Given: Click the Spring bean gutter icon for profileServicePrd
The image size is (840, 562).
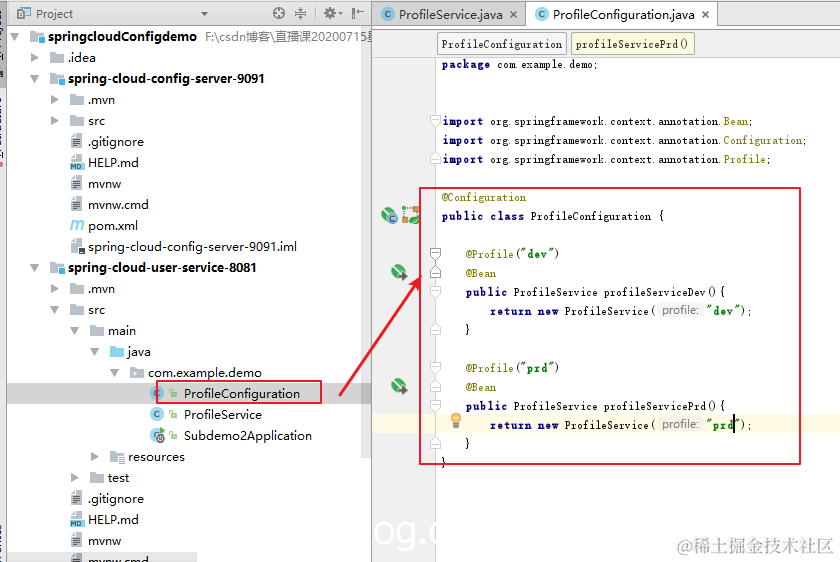Looking at the screenshot, I should click(399, 386).
